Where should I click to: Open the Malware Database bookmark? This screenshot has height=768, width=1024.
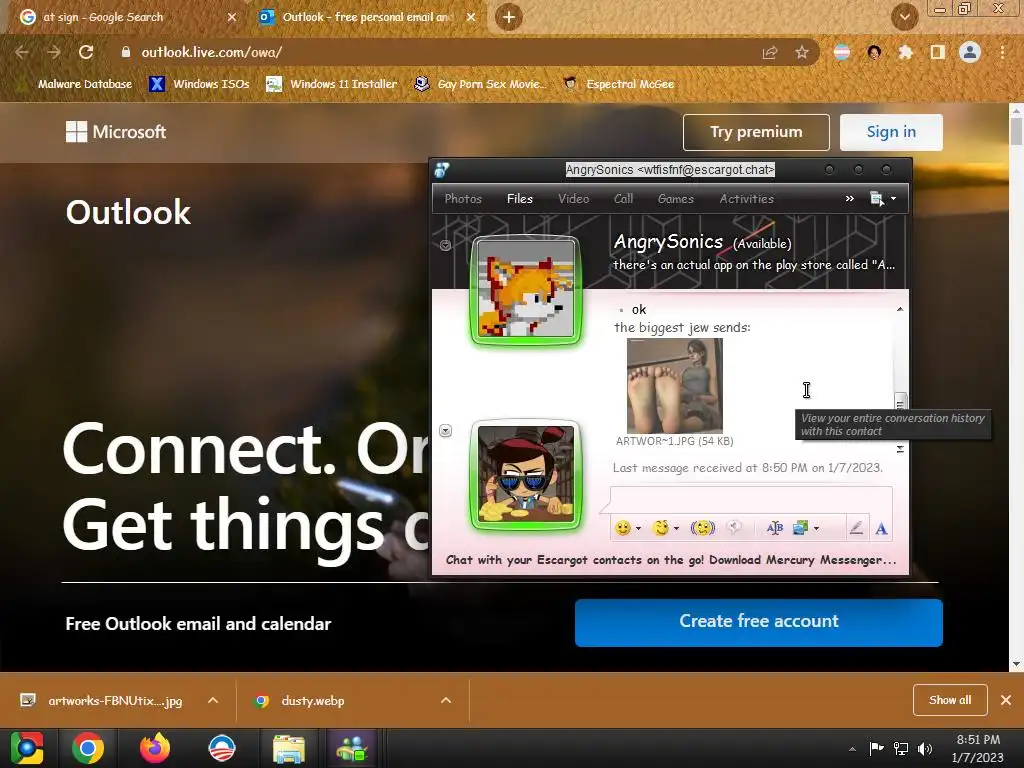point(77,84)
